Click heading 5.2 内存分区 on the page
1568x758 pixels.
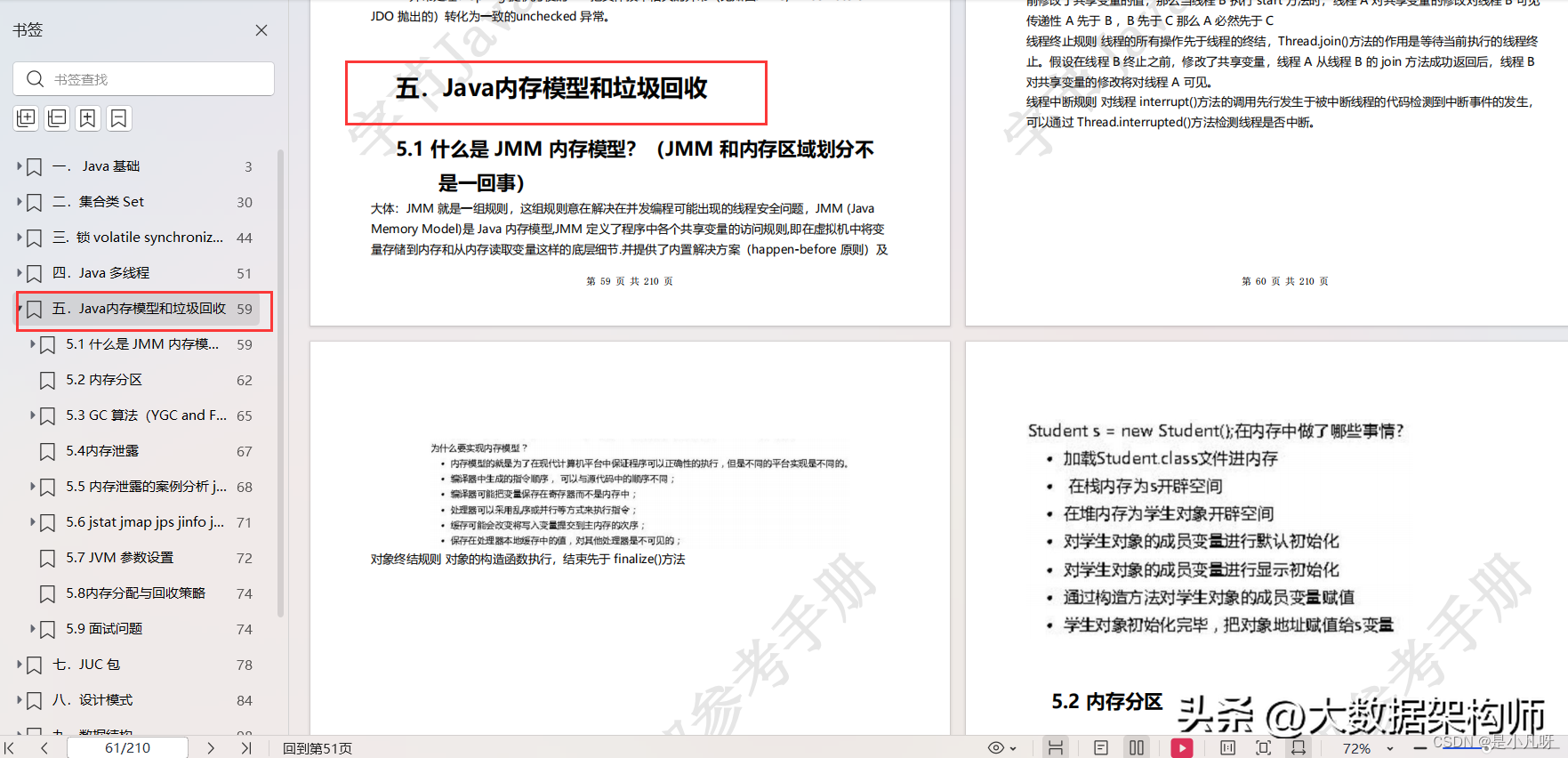1107,701
